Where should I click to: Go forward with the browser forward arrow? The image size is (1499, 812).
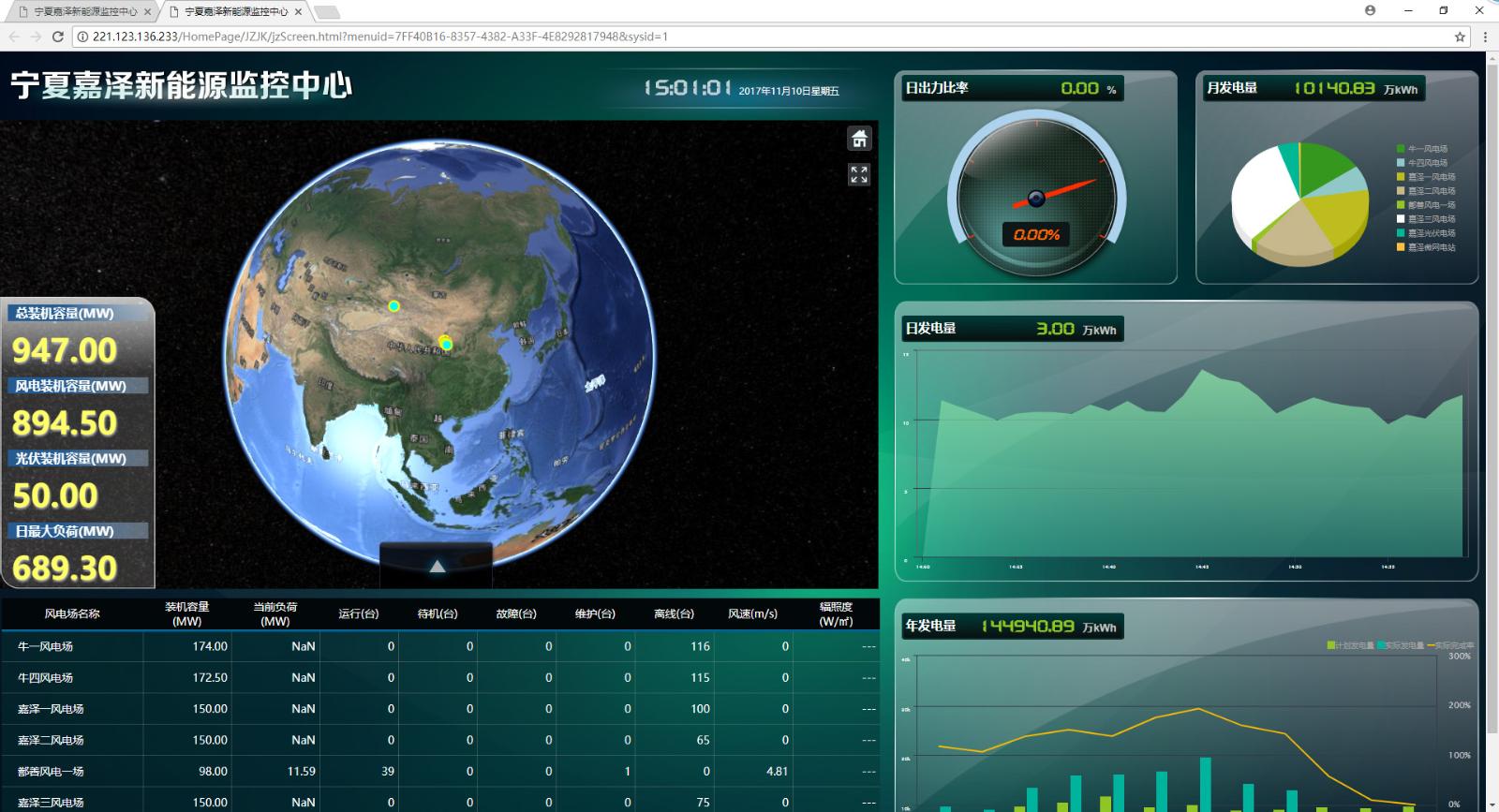click(x=36, y=37)
